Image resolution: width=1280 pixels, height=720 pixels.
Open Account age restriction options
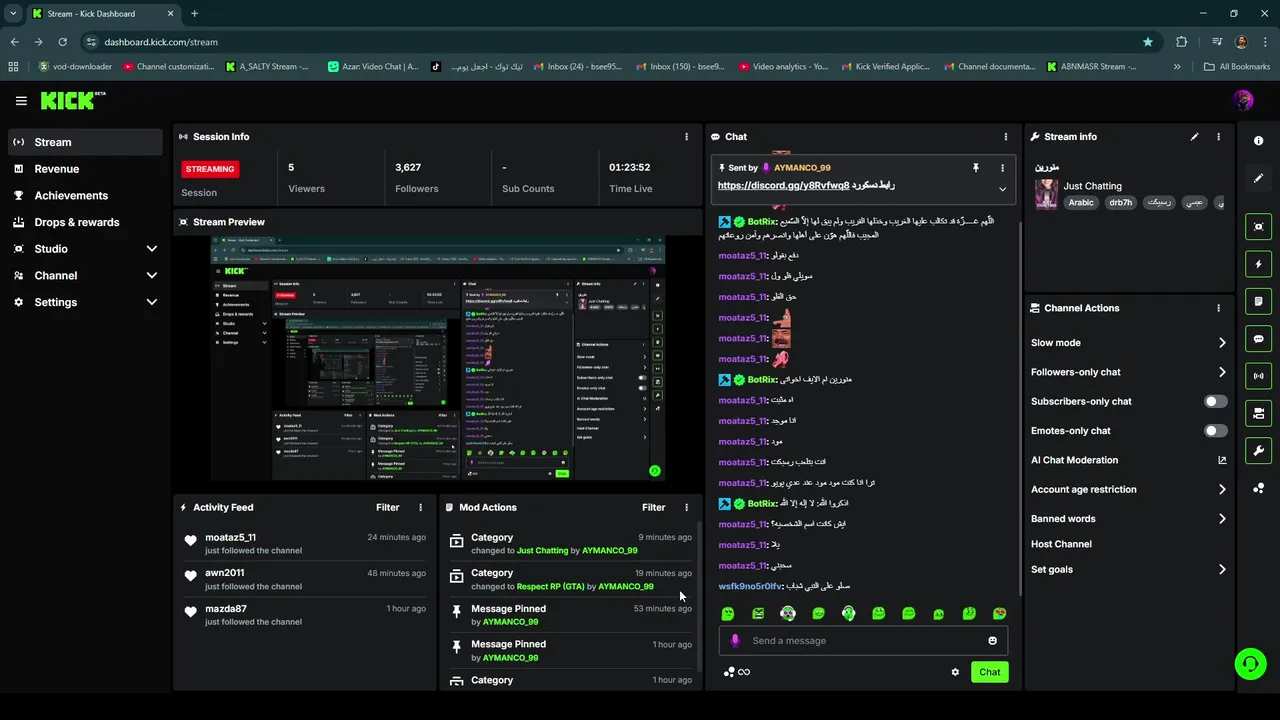click(x=1222, y=490)
